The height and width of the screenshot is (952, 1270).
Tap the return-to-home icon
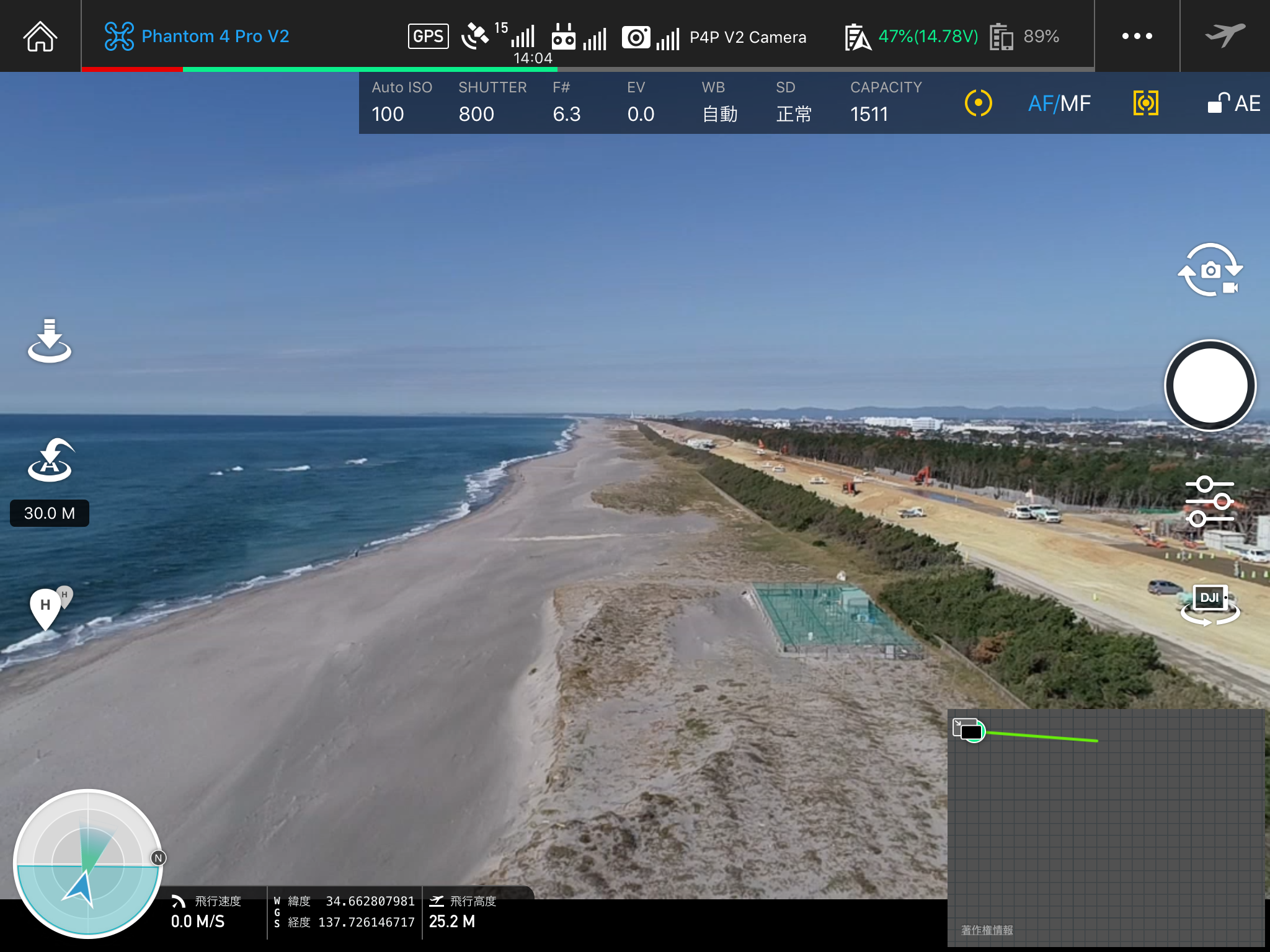pyautogui.click(x=50, y=461)
